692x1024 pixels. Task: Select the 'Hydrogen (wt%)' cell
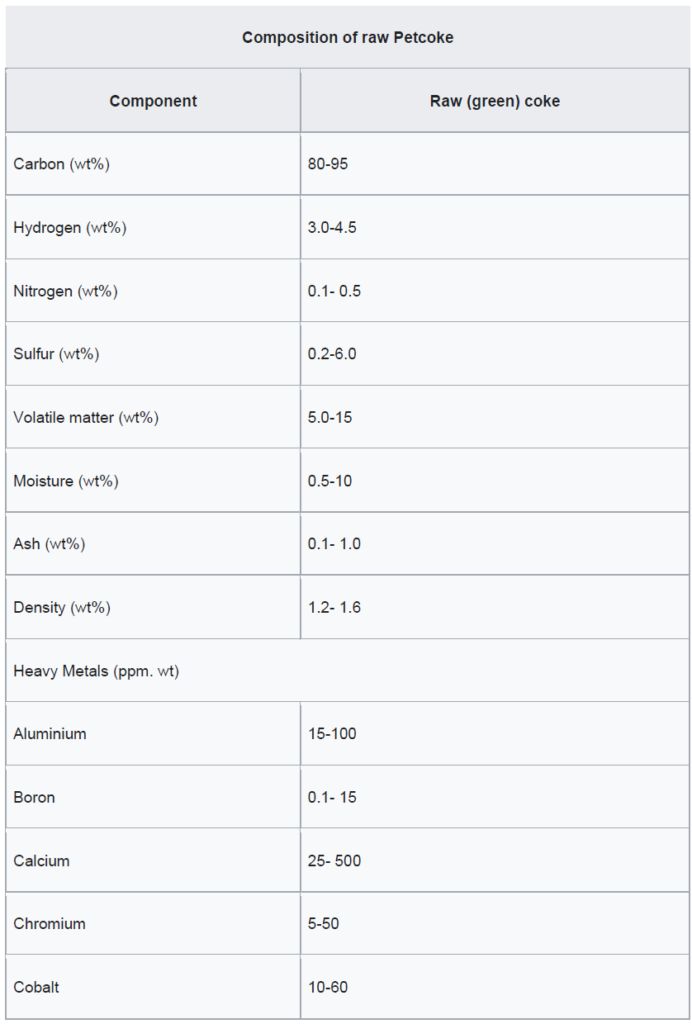tap(70, 228)
